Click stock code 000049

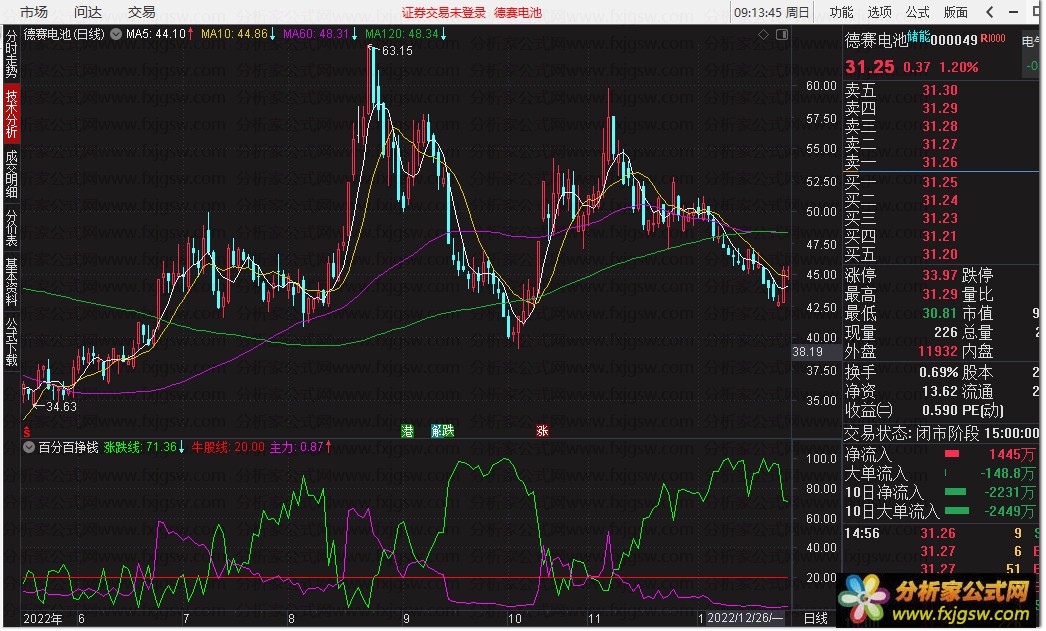click(x=954, y=40)
